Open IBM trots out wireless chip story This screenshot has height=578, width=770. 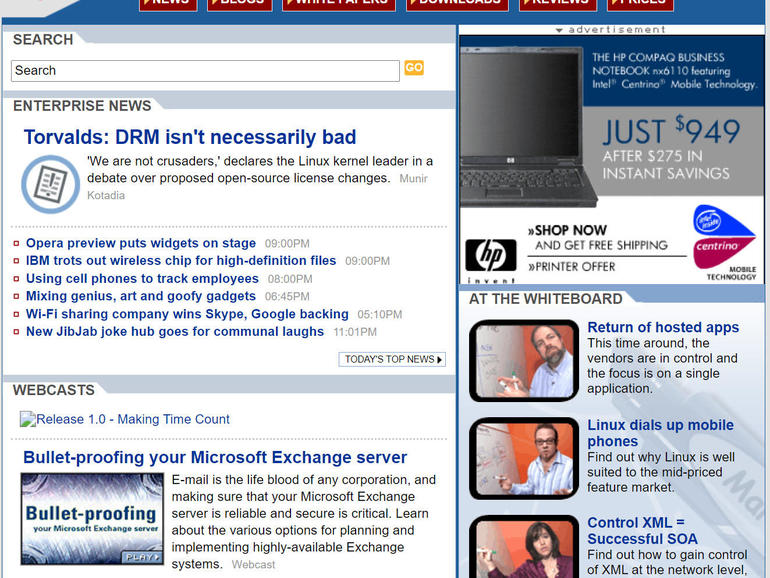(x=181, y=261)
